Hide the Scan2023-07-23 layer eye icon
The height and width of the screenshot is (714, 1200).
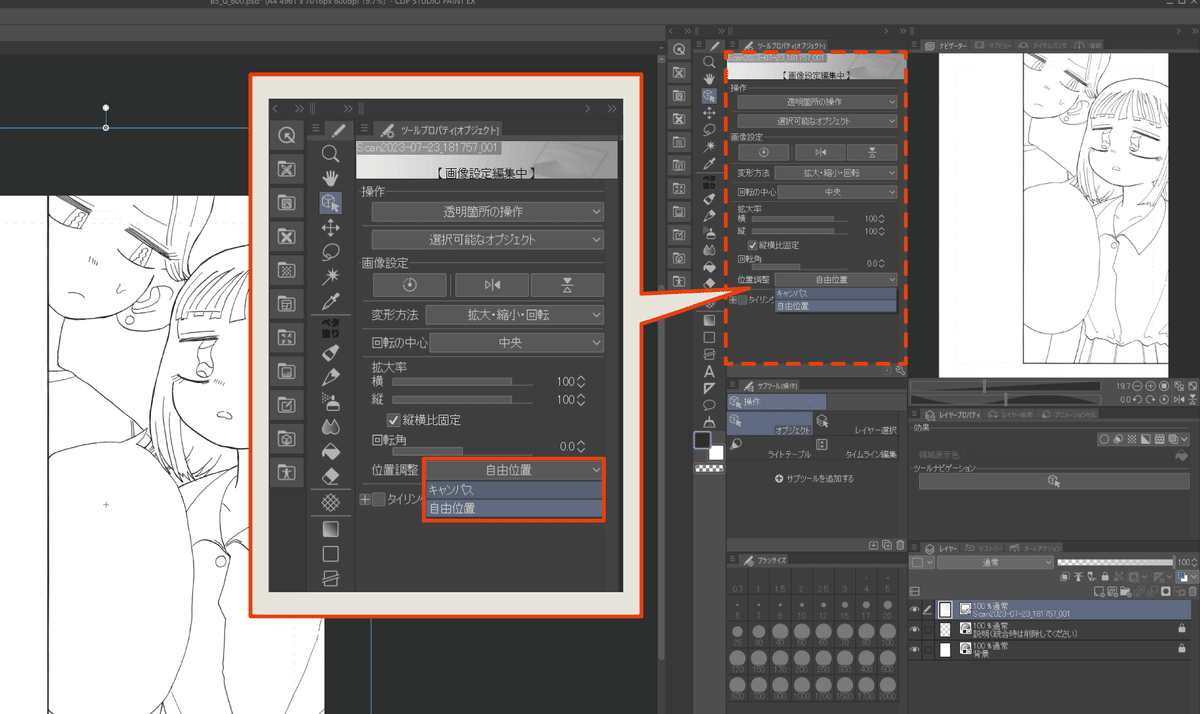(914, 609)
